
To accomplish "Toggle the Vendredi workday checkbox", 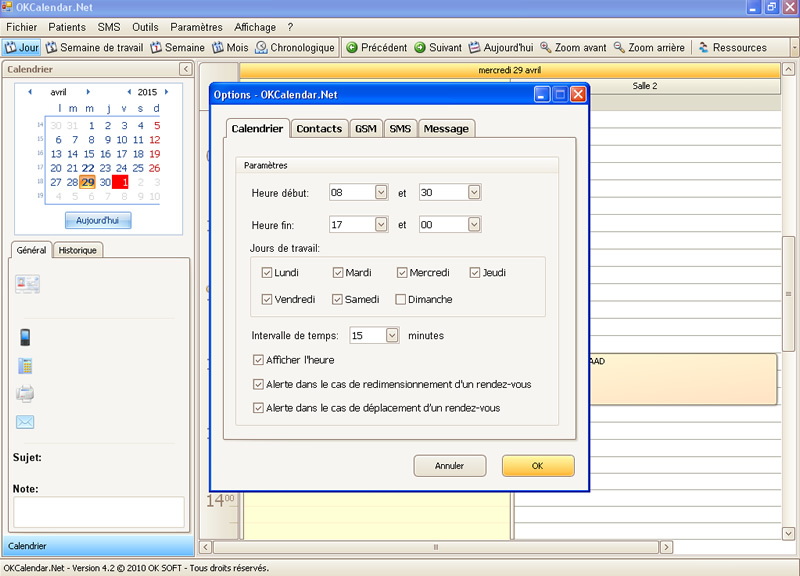I will 266,299.
